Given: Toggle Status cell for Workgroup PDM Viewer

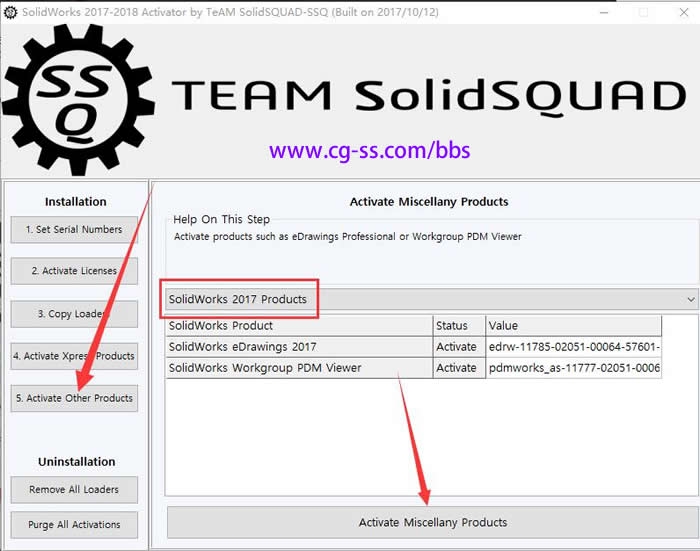Looking at the screenshot, I should tap(457, 368).
